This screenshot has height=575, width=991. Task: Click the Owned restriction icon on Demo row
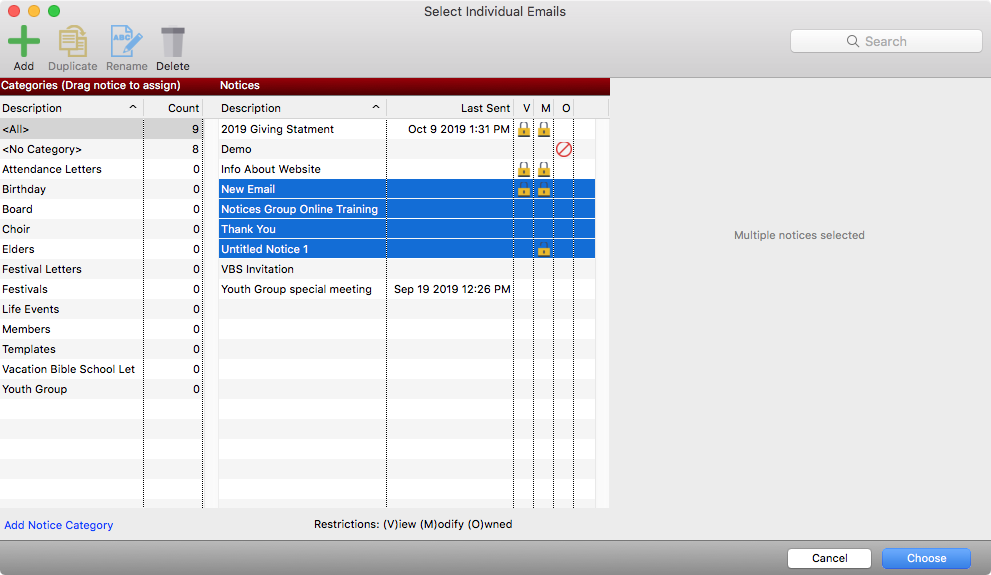click(x=564, y=149)
